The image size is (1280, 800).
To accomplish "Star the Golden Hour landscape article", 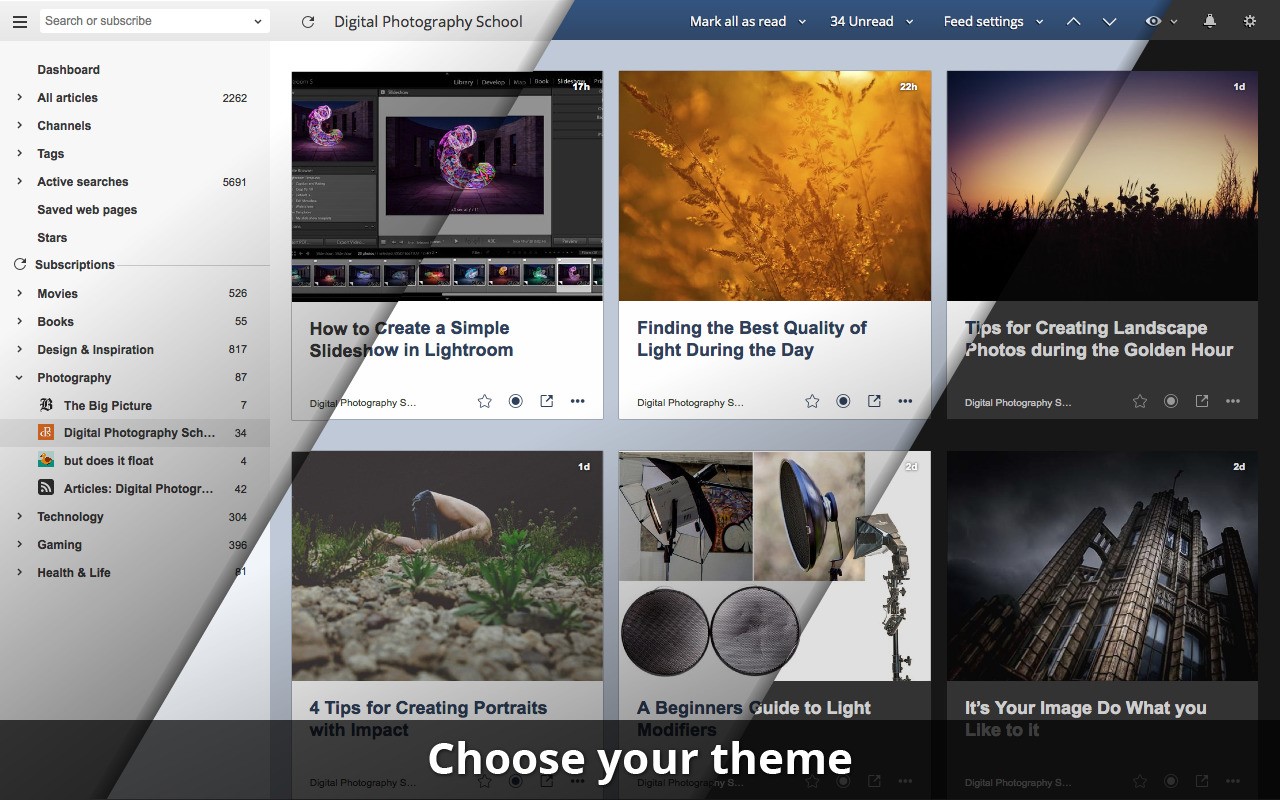I will [x=1140, y=401].
